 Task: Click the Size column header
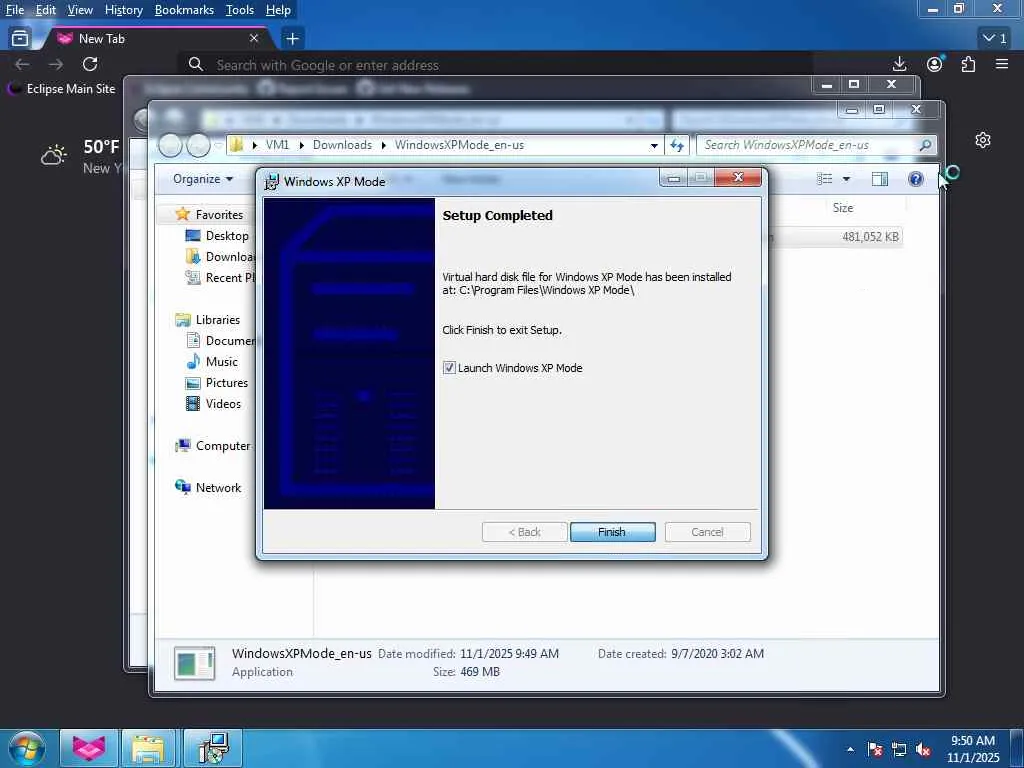coord(842,208)
